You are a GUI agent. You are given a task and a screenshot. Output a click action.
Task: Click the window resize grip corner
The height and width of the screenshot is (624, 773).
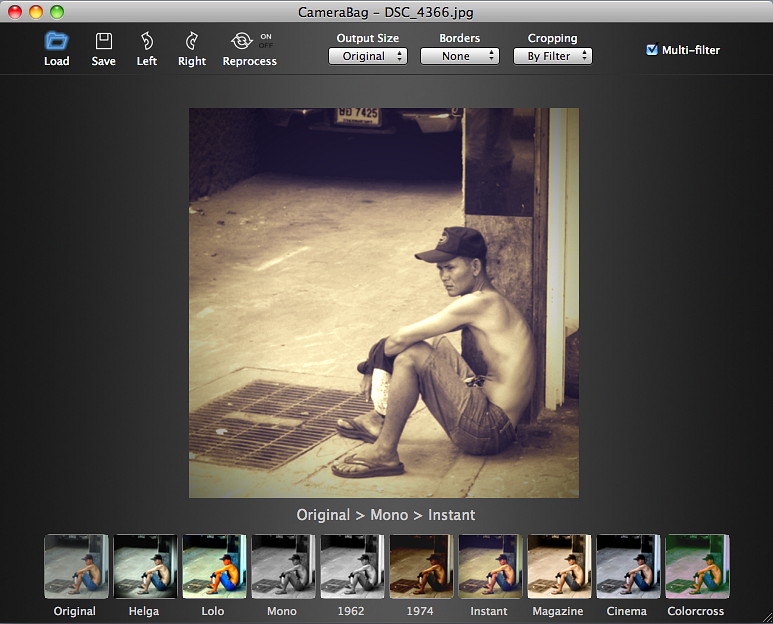point(767,618)
